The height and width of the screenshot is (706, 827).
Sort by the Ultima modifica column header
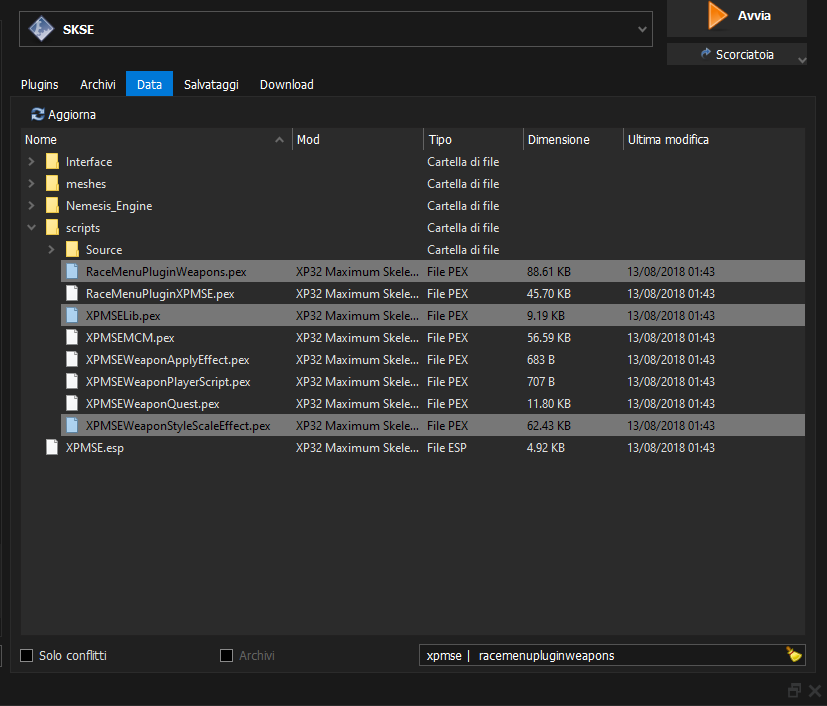pyautogui.click(x=714, y=140)
